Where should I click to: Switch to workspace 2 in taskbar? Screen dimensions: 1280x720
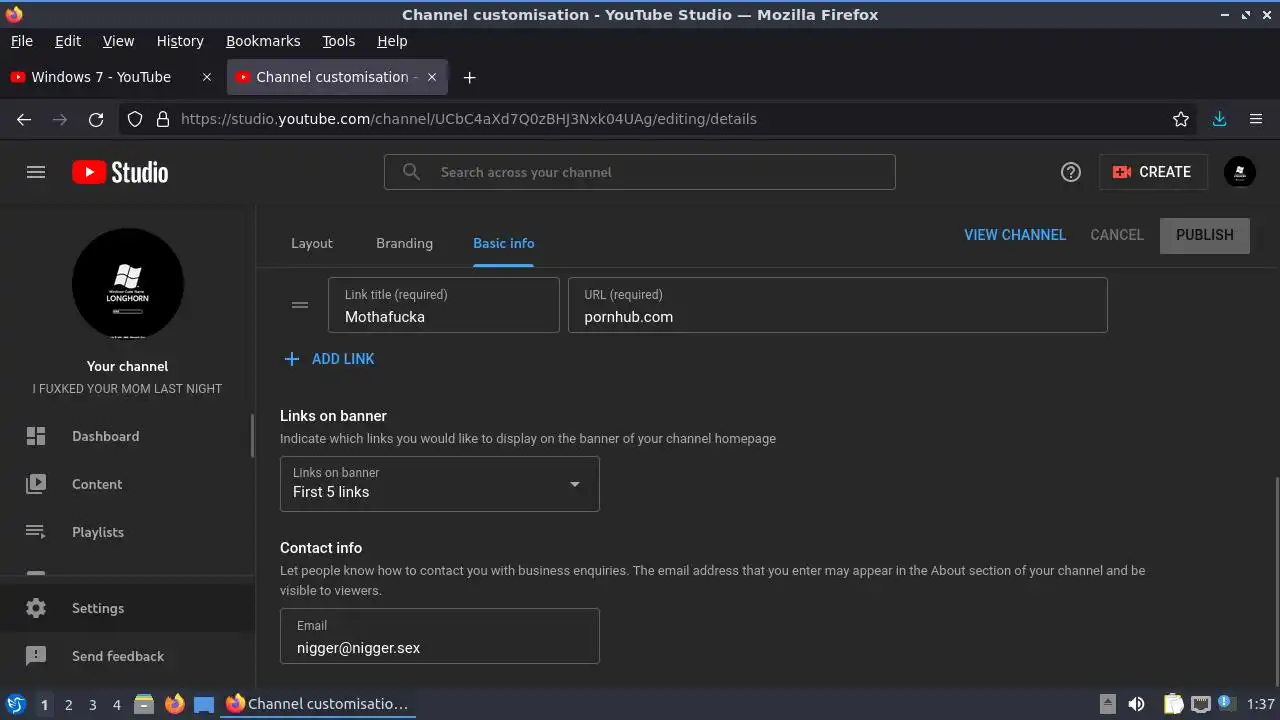(68, 705)
